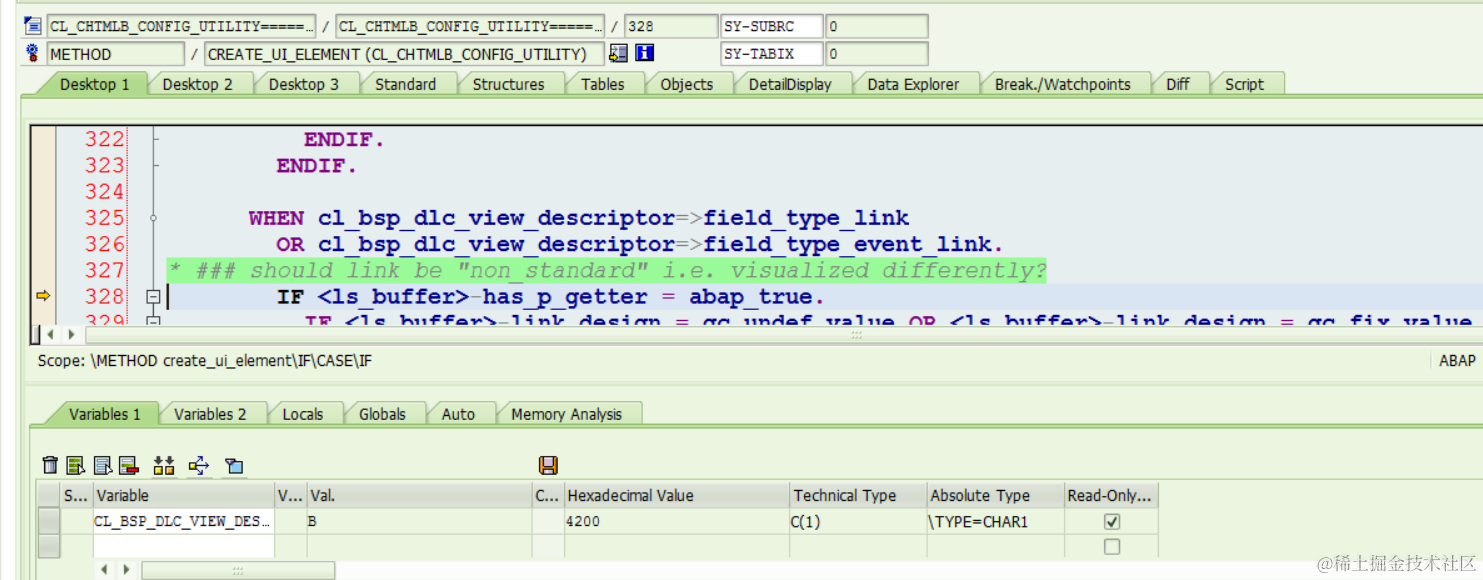The height and width of the screenshot is (580, 1483).
Task: Click the yellow current-line arrow at line 328
Action: click(43, 296)
